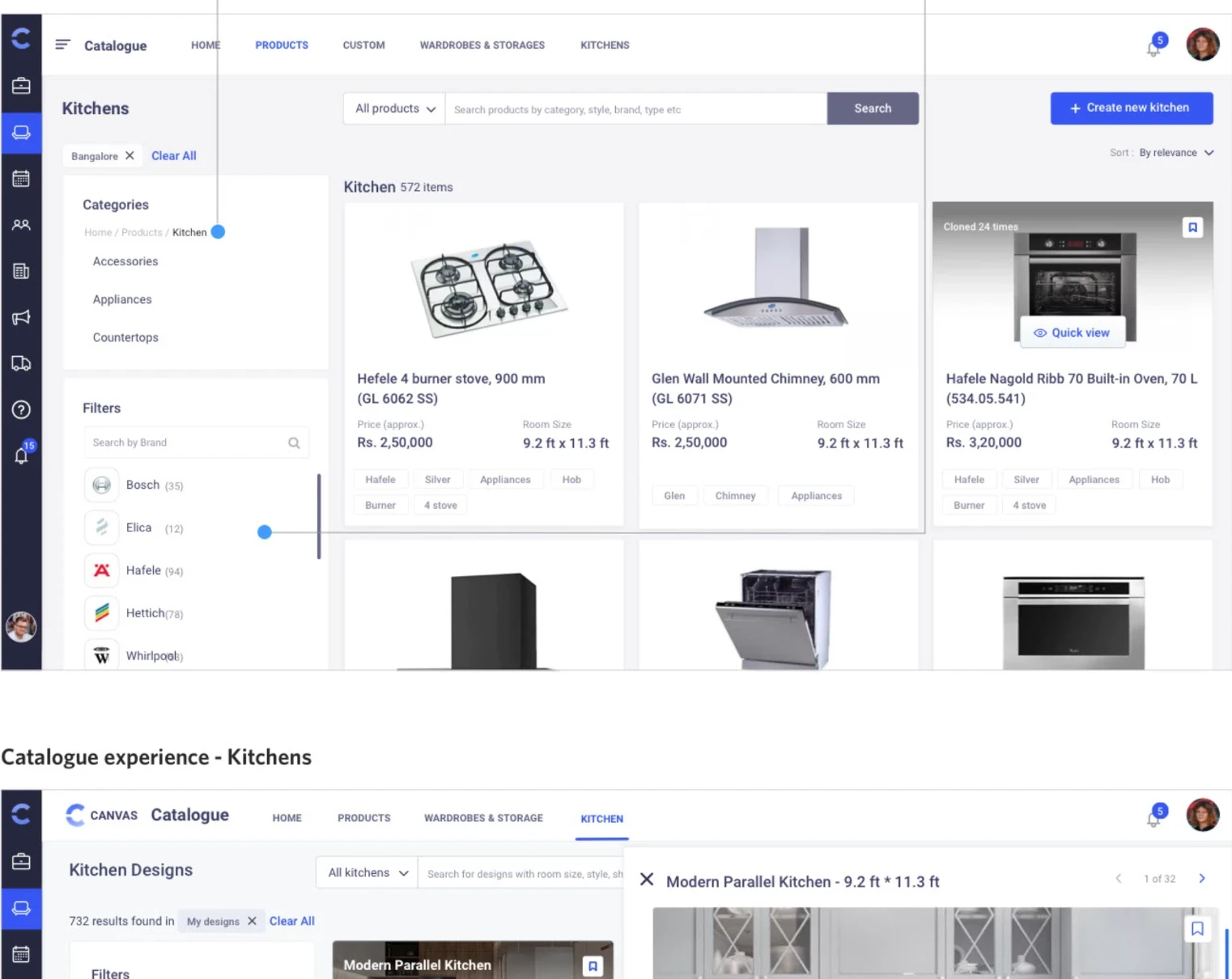1232x979 pixels.
Task: Open the people icon in the sidebar
Action: pyautogui.click(x=21, y=225)
